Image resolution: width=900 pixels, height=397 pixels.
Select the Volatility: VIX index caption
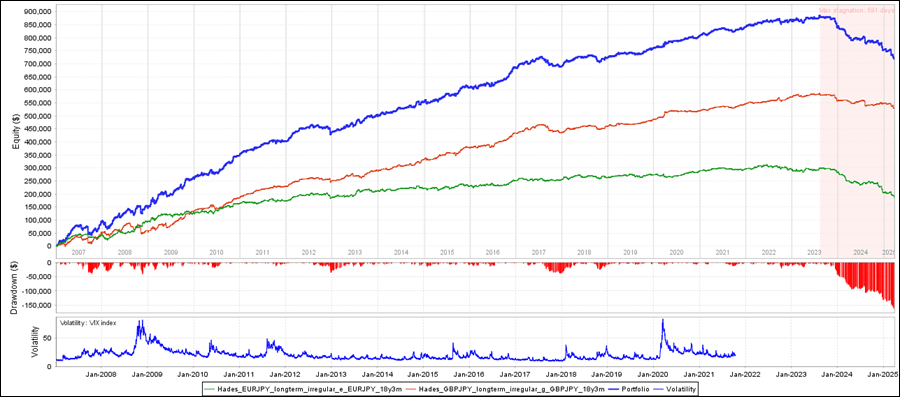[x=88, y=323]
